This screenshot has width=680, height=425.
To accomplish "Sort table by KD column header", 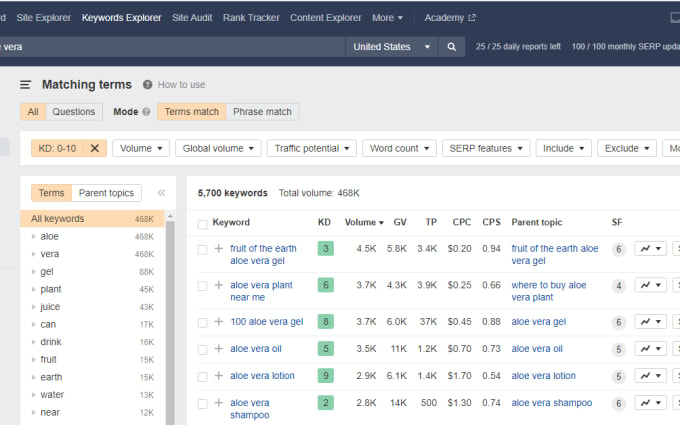I will 324,222.
